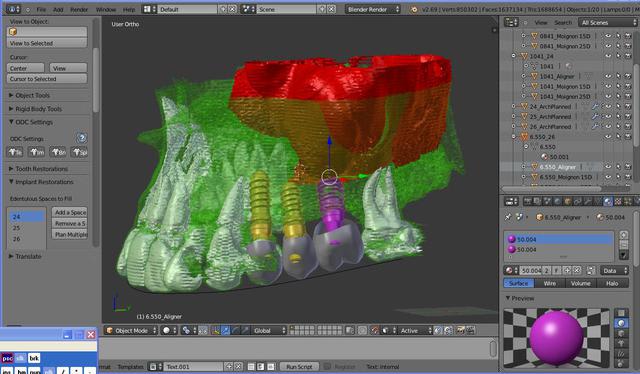This screenshot has height=374, width=640.
Task: Toggle selectability of 6.550_Aligner cursor icon
Action: click(x=618, y=167)
